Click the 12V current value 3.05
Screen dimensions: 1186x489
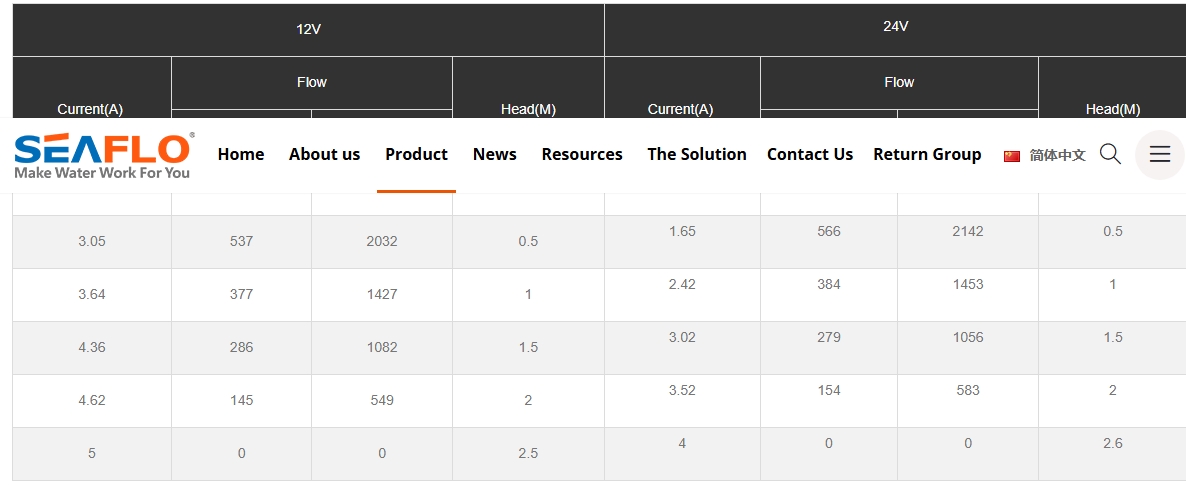coord(92,242)
